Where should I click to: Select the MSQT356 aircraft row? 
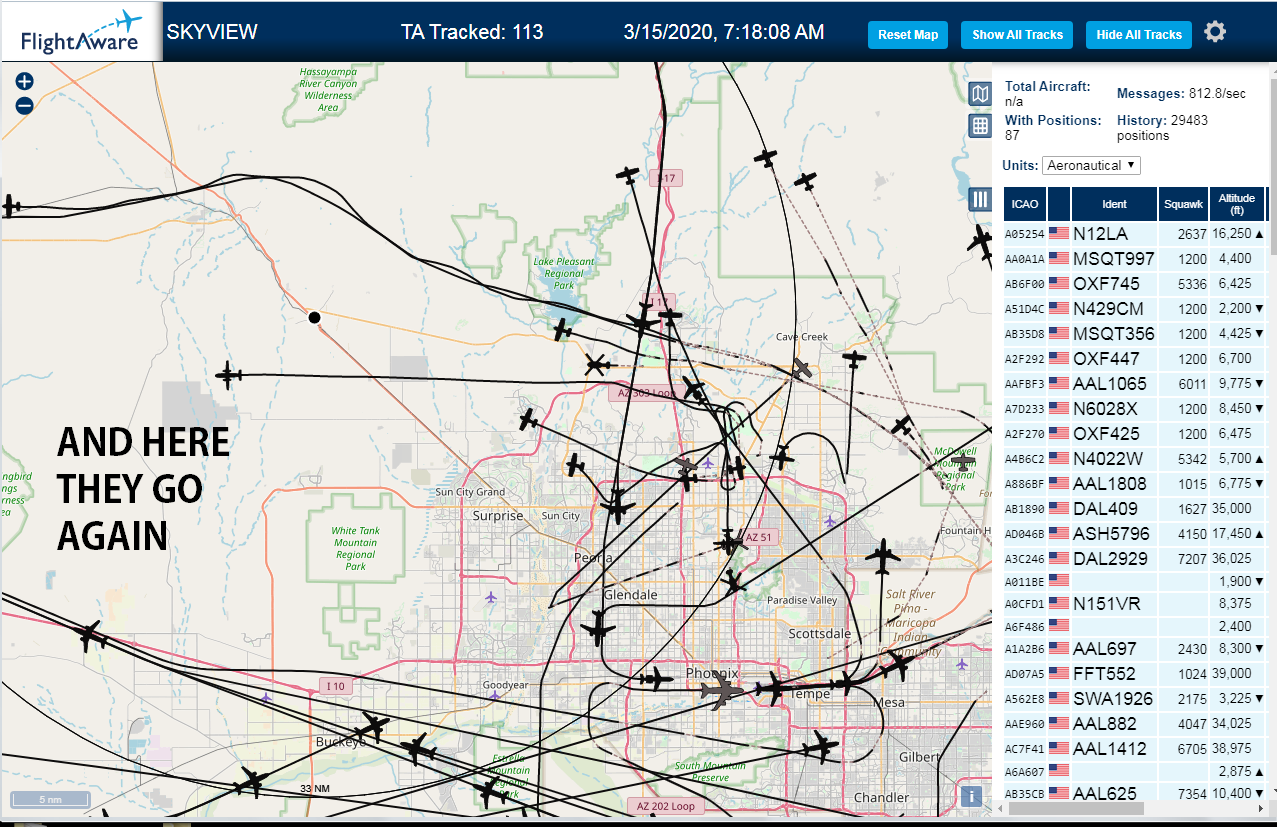1135,334
